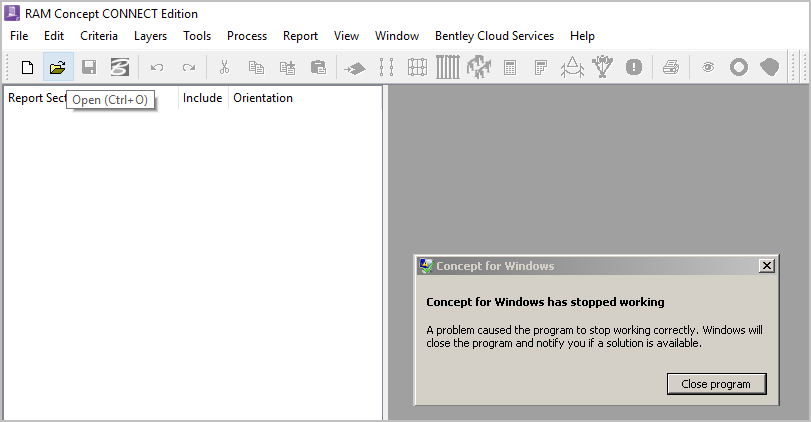Click the mesh grid toolbar icon

coord(417,67)
